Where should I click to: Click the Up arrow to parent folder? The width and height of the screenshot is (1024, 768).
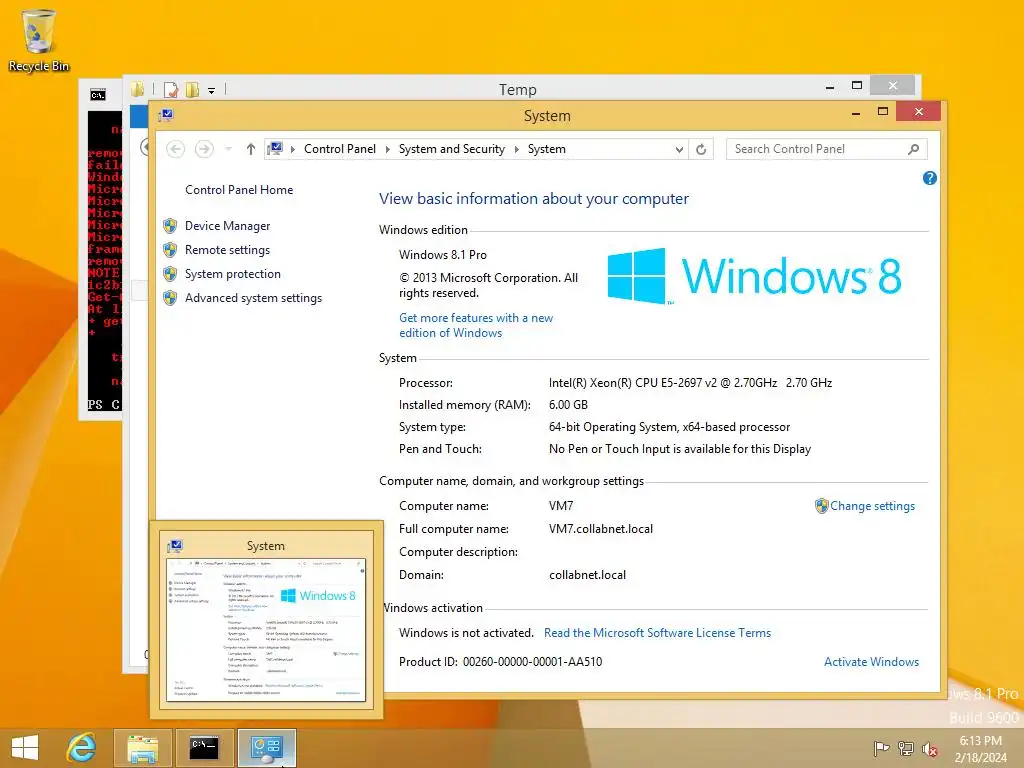251,149
